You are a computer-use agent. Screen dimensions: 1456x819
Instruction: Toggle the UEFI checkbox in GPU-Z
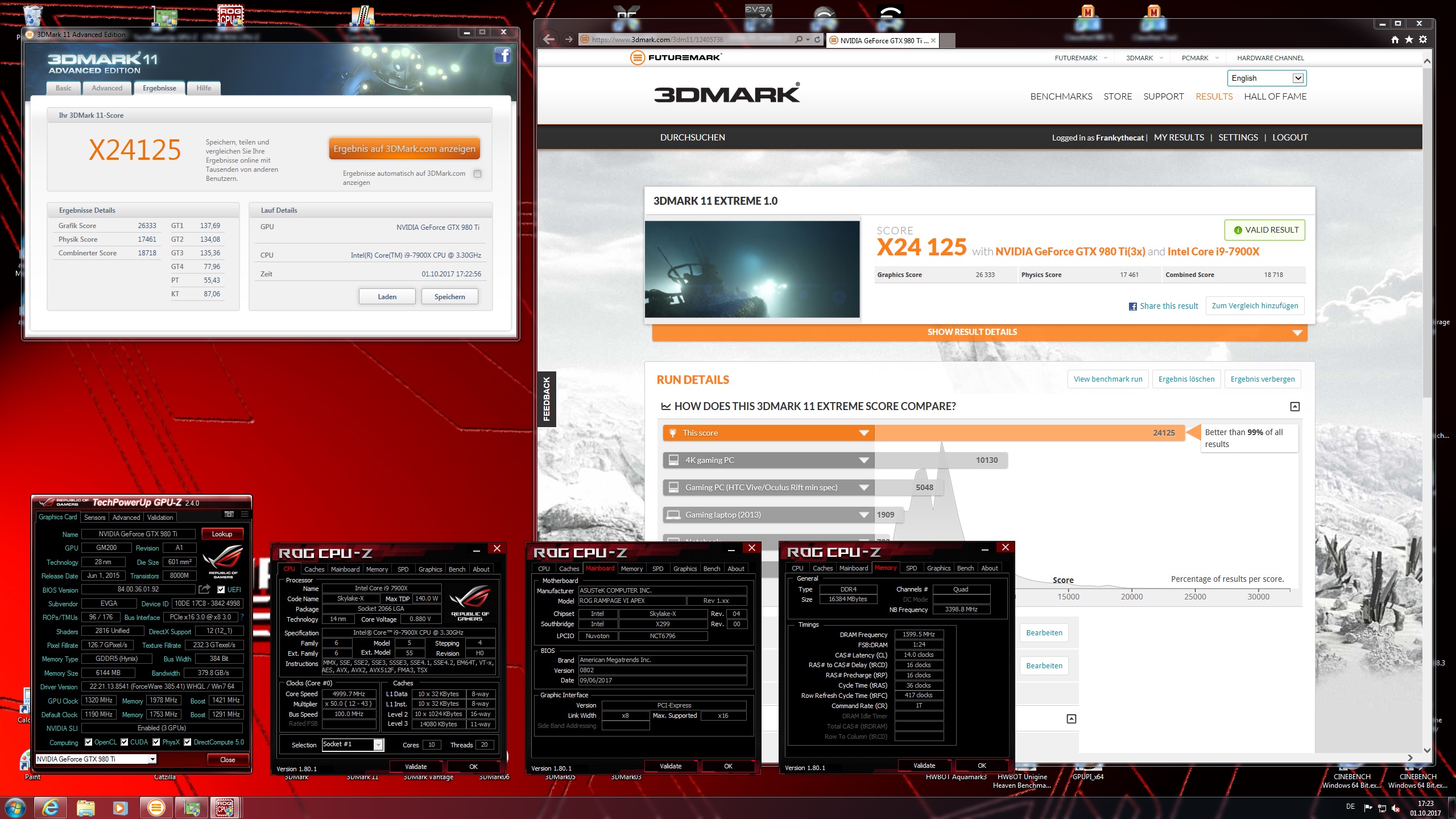[x=221, y=589]
